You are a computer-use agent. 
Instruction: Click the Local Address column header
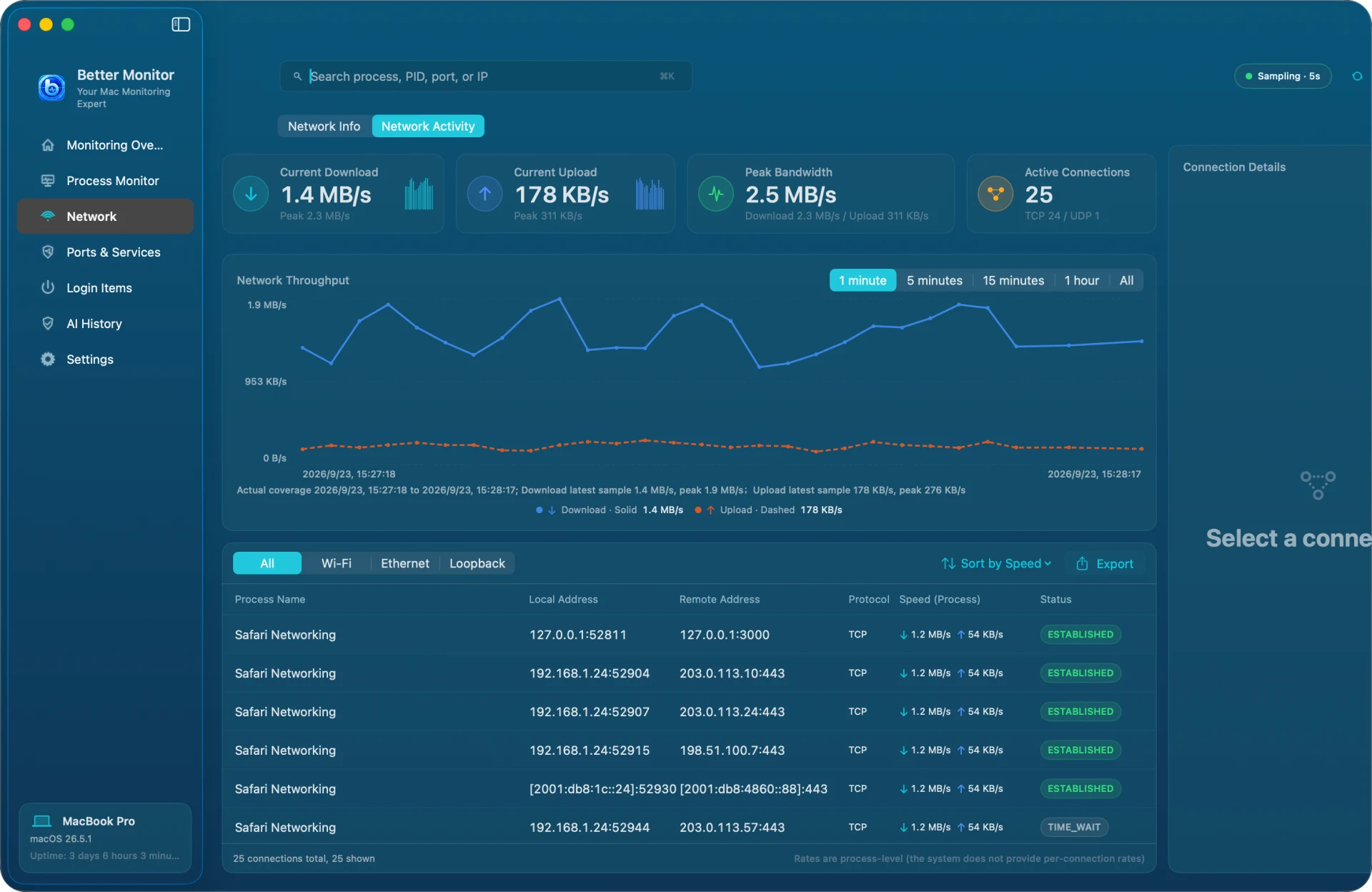tap(563, 600)
